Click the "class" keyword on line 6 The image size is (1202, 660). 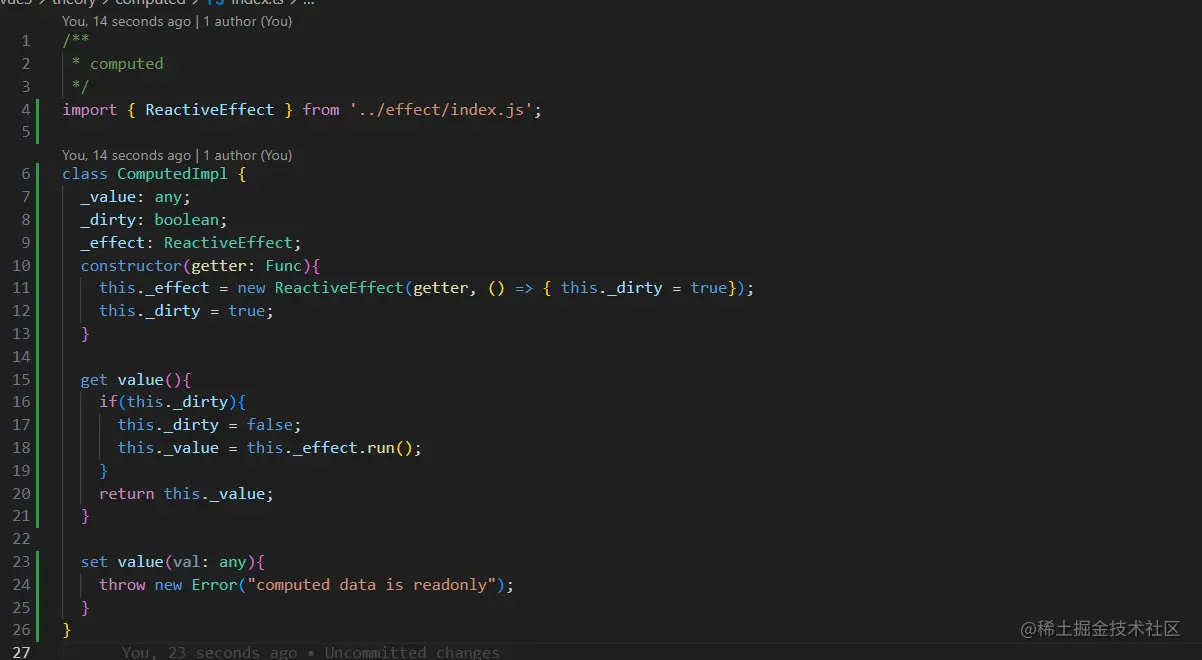[85, 174]
